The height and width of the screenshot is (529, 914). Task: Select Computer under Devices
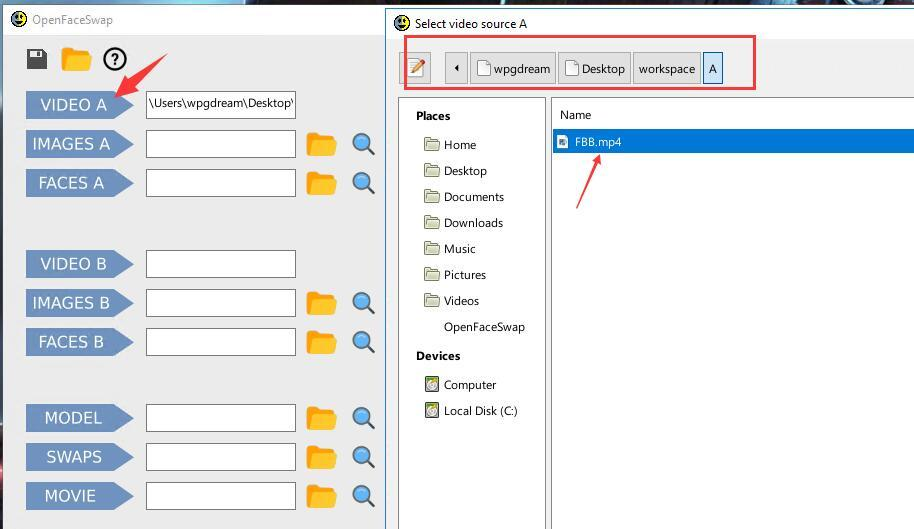[460, 385]
